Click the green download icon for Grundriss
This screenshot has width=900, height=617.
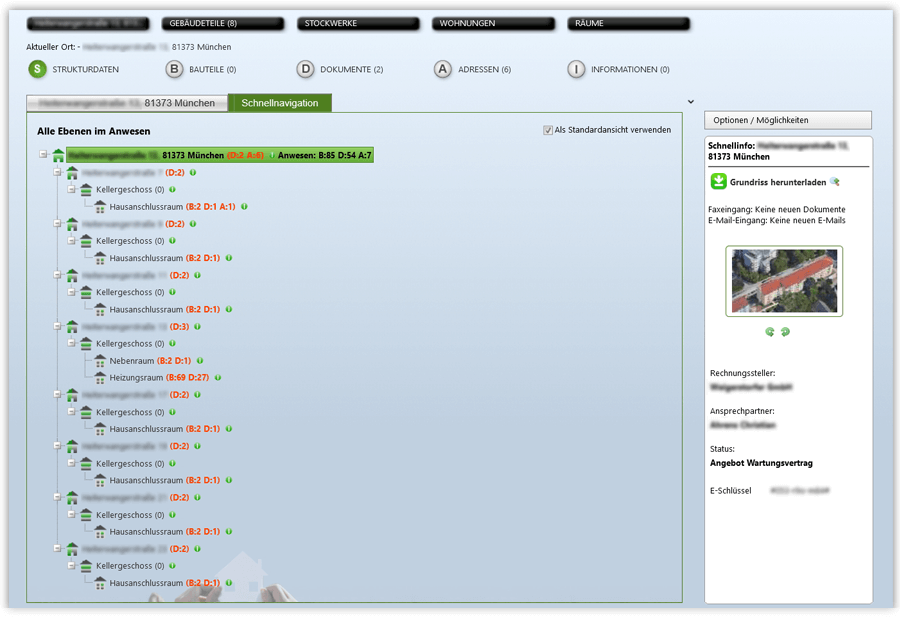click(717, 181)
